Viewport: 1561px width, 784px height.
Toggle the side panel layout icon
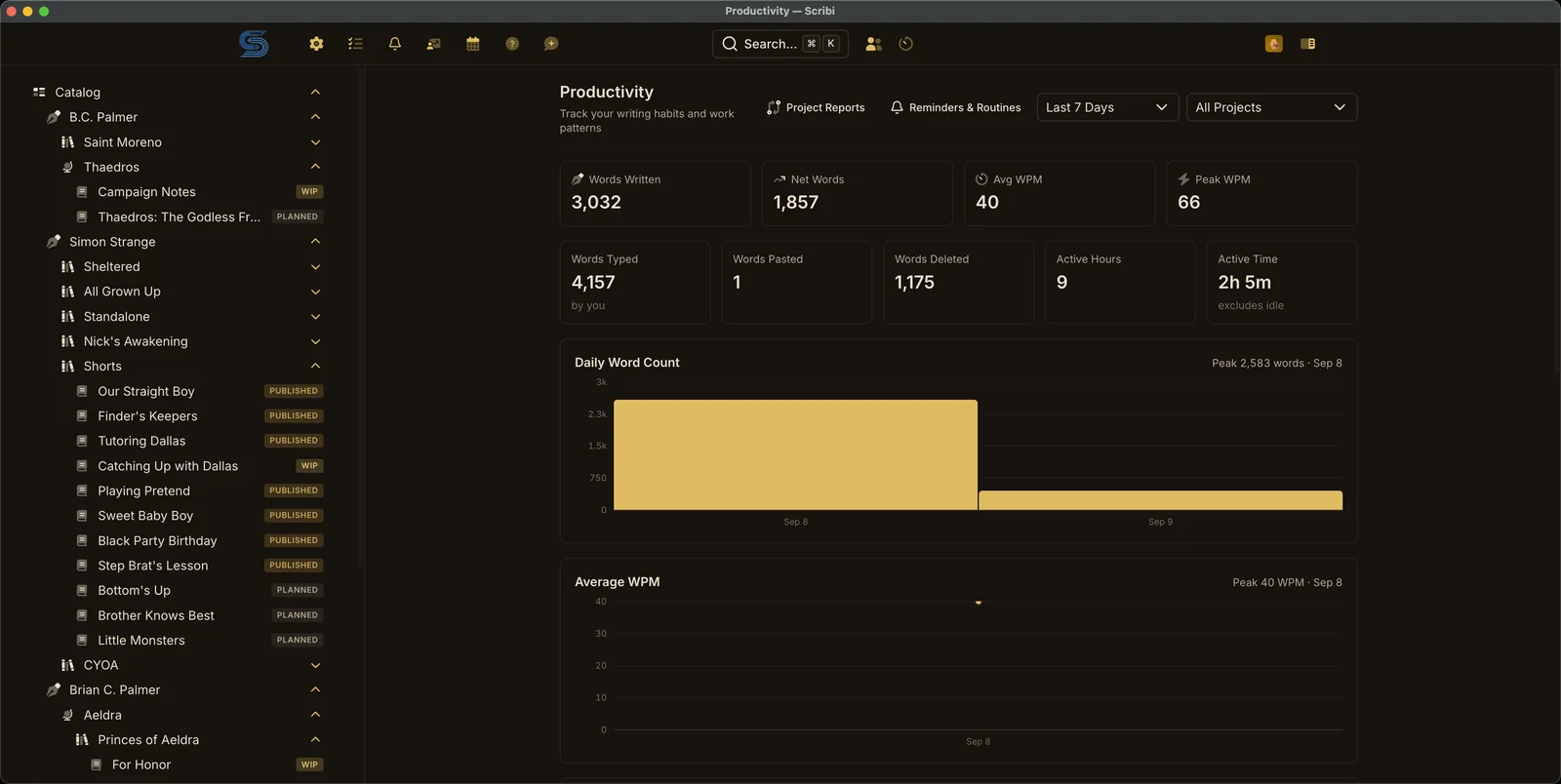coord(1308,44)
